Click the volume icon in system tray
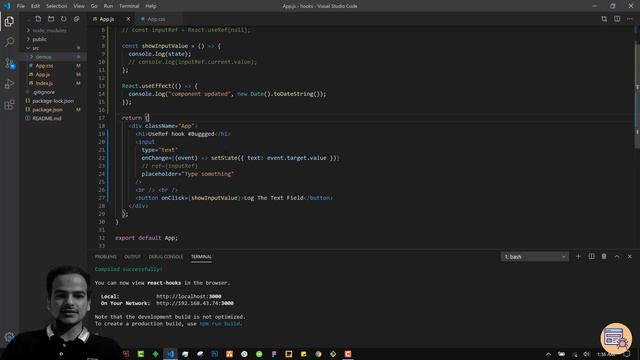This screenshot has width=640, height=360. click(586, 354)
